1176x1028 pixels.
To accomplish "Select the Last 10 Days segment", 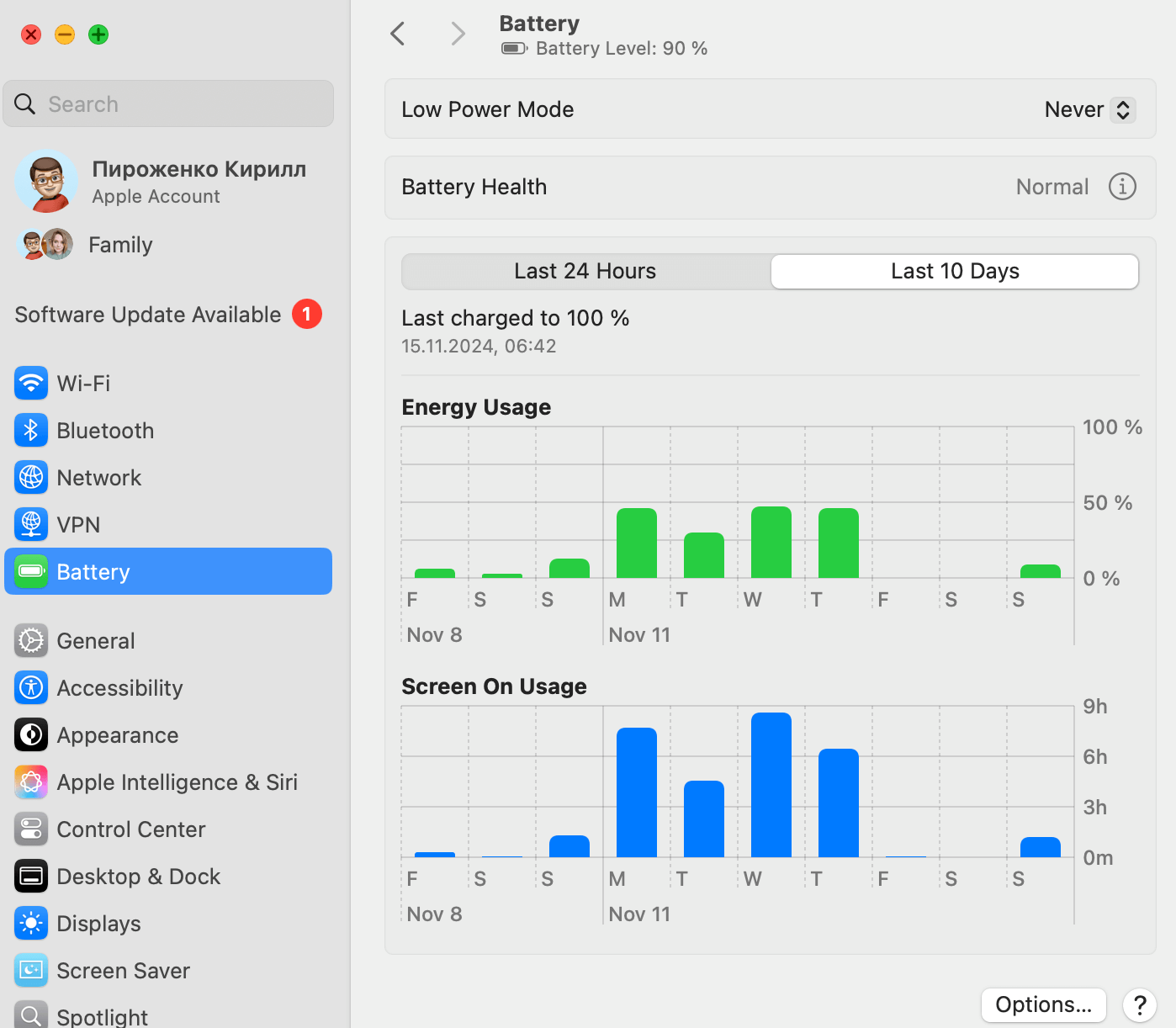I will pos(955,272).
